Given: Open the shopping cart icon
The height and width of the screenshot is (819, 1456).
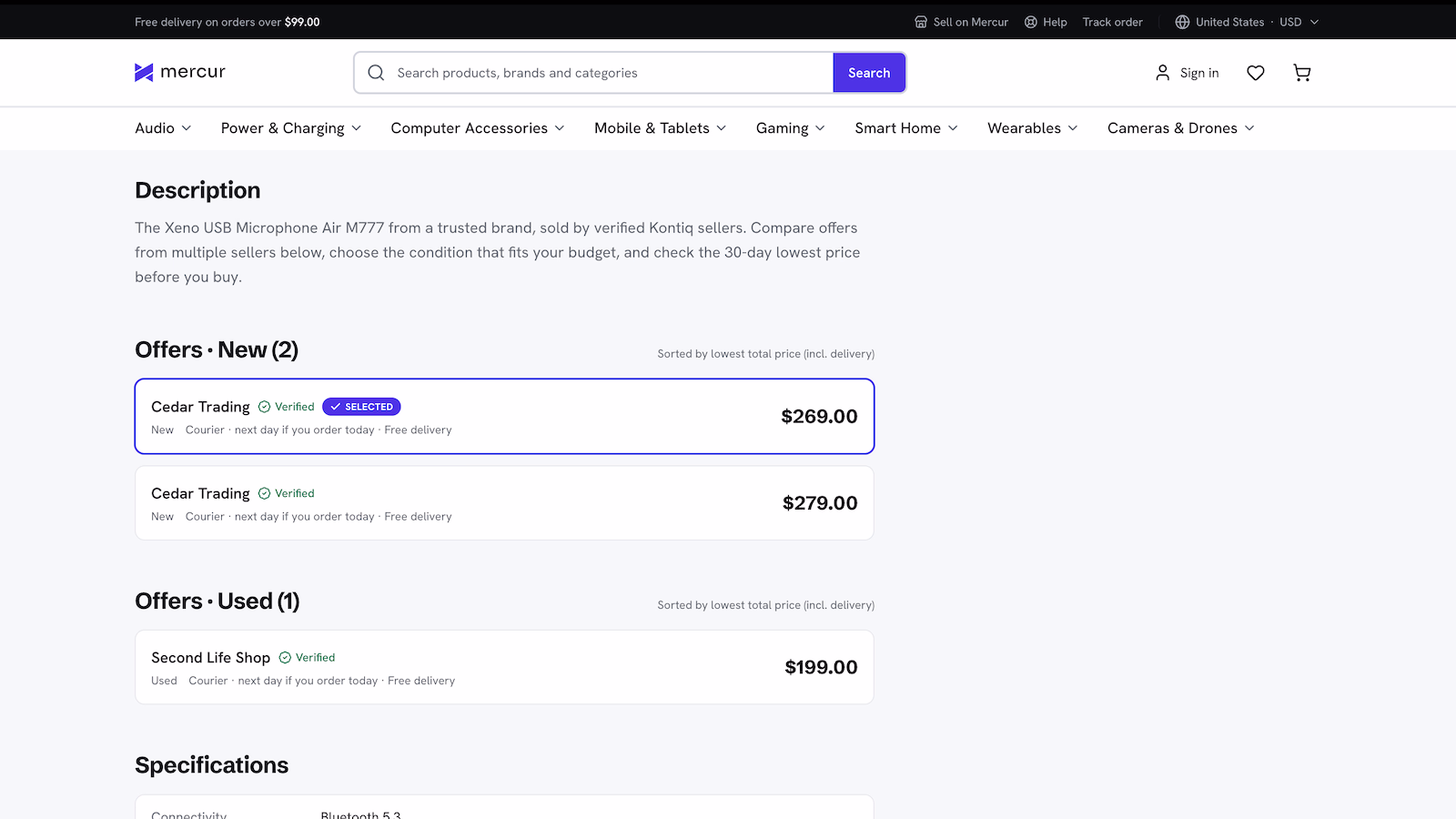Looking at the screenshot, I should 1302,73.
